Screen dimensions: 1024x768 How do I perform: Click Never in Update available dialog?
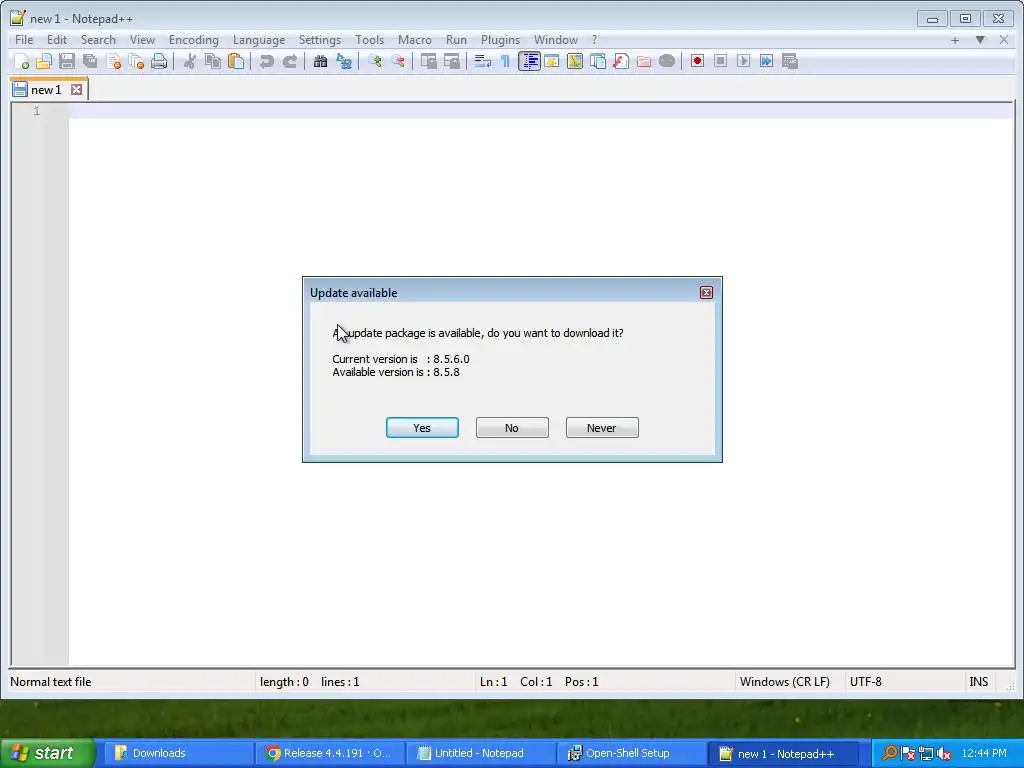pos(602,428)
